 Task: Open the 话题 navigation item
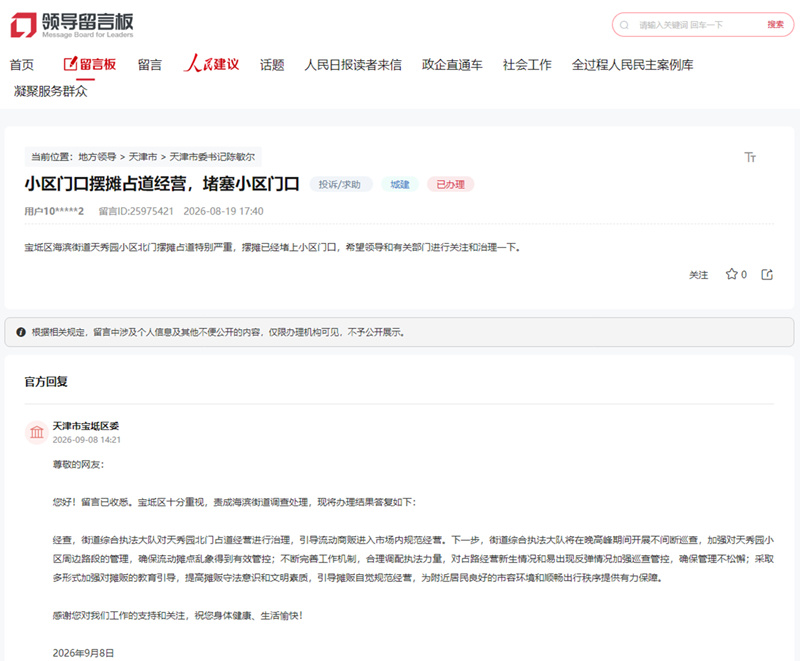(x=272, y=65)
